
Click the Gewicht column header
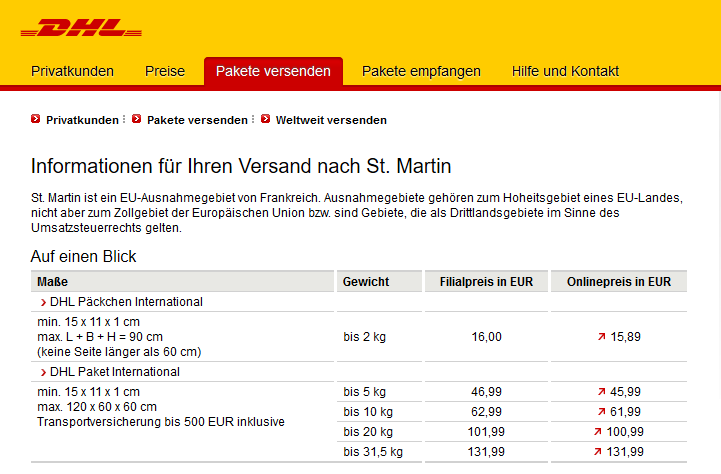379,281
